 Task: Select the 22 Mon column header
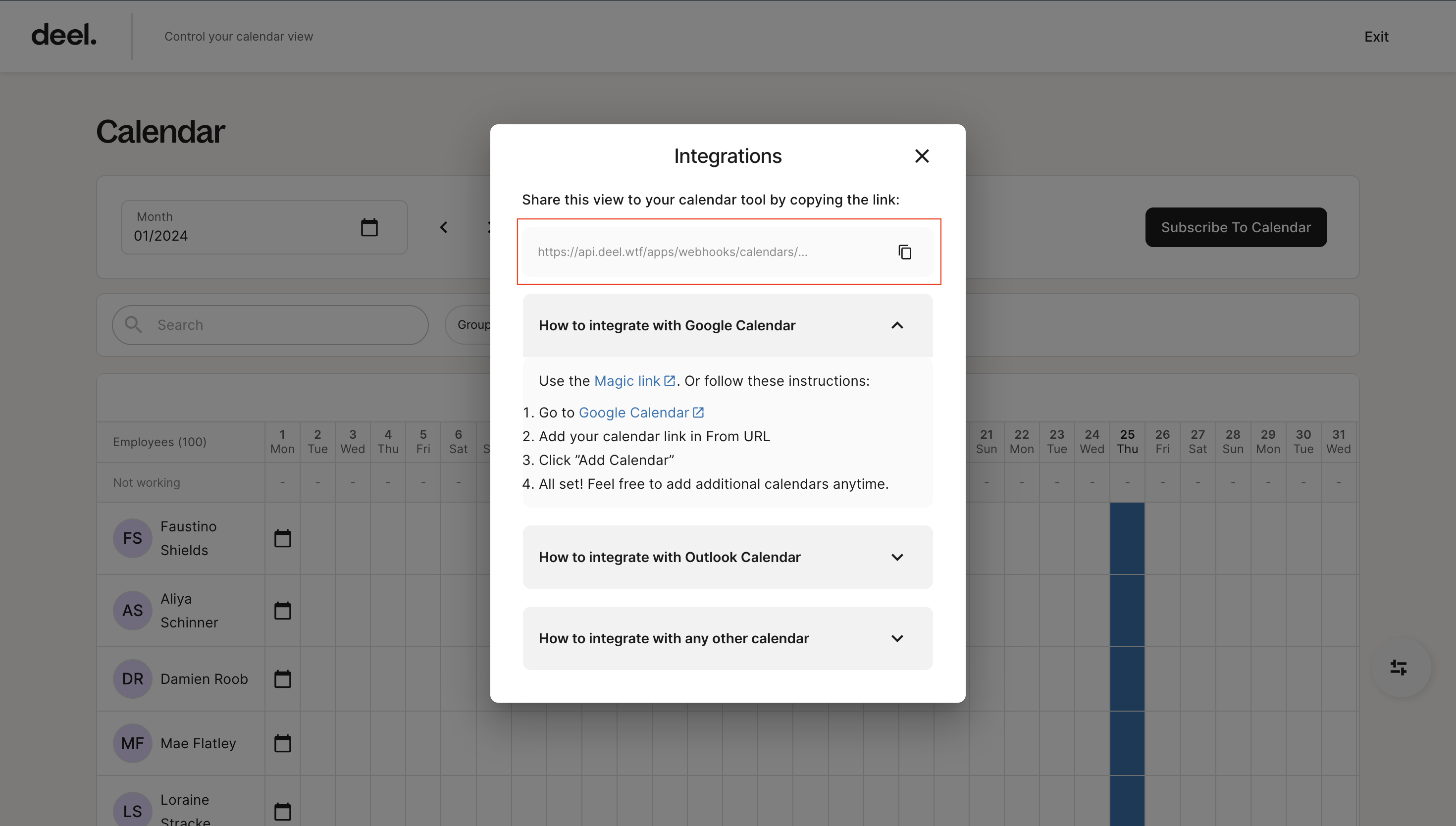pyautogui.click(x=1022, y=441)
